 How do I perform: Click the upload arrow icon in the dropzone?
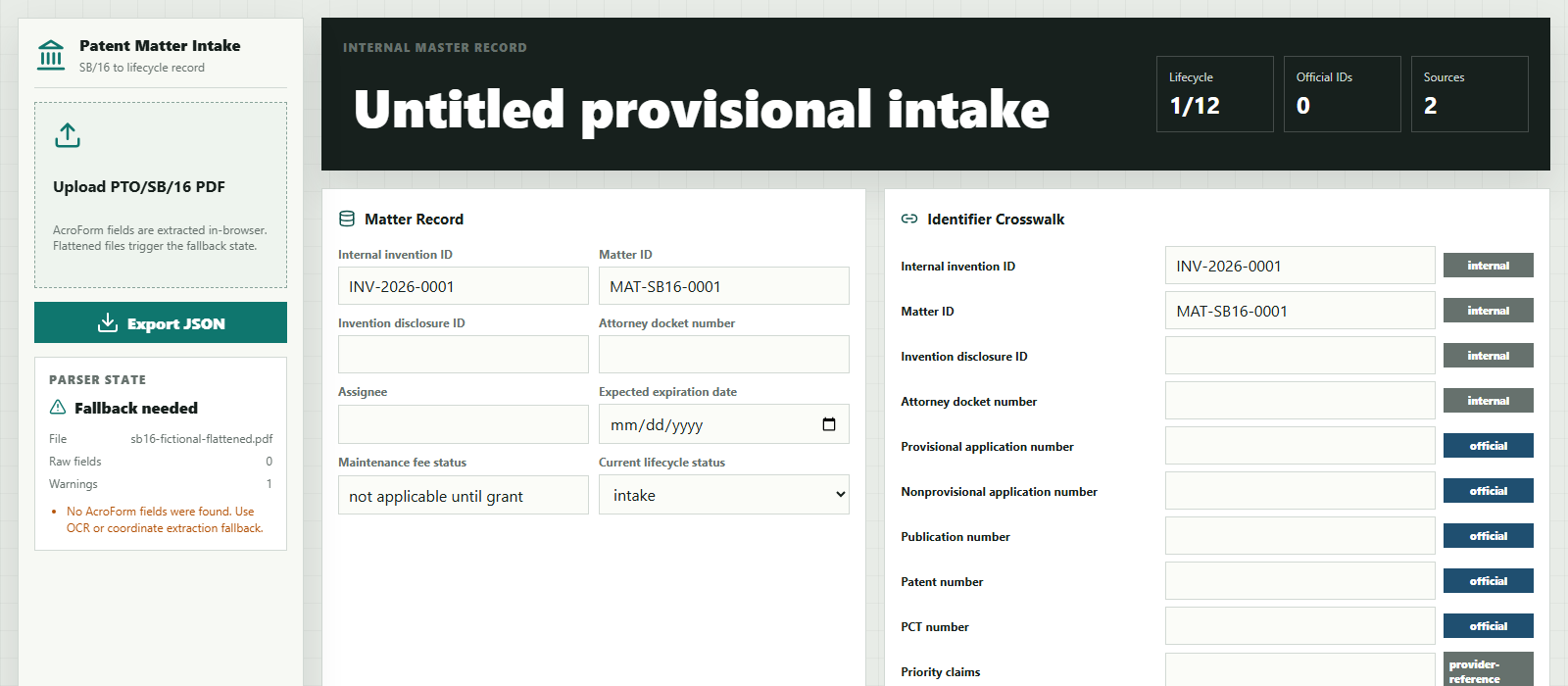(x=68, y=135)
